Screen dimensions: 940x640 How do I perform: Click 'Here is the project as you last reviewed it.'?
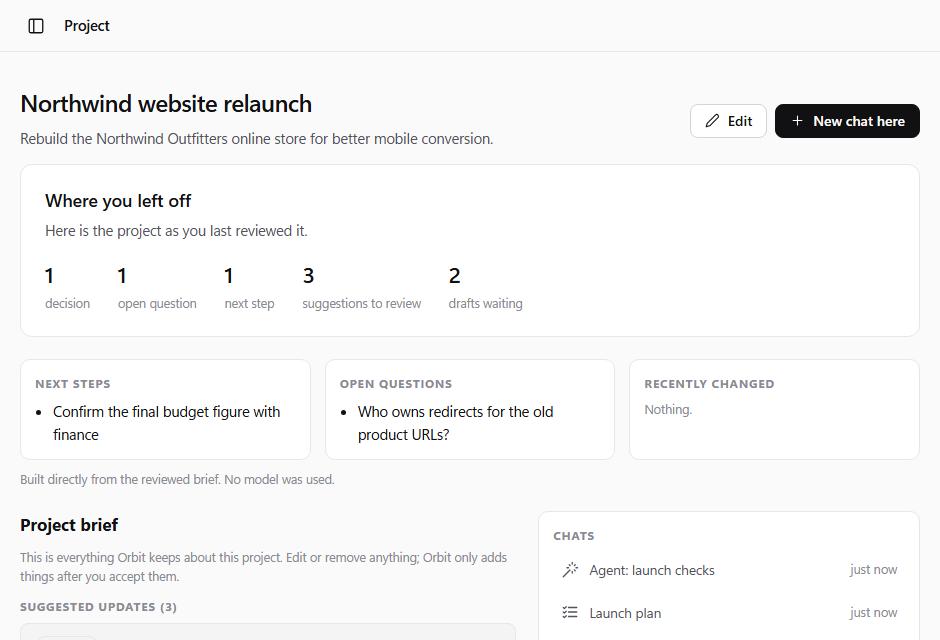click(x=176, y=231)
